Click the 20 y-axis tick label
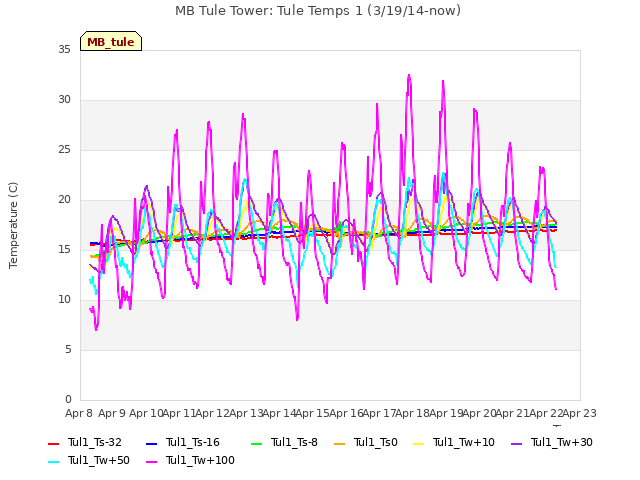 [x=64, y=200]
